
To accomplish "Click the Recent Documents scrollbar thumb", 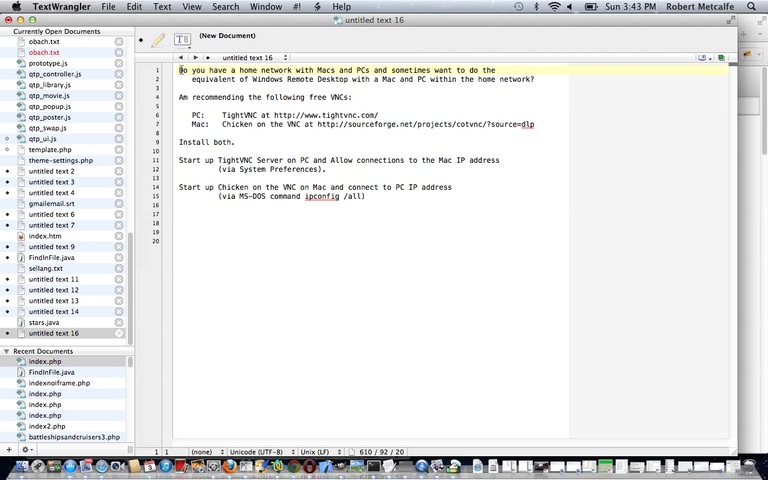I will pos(130,362).
